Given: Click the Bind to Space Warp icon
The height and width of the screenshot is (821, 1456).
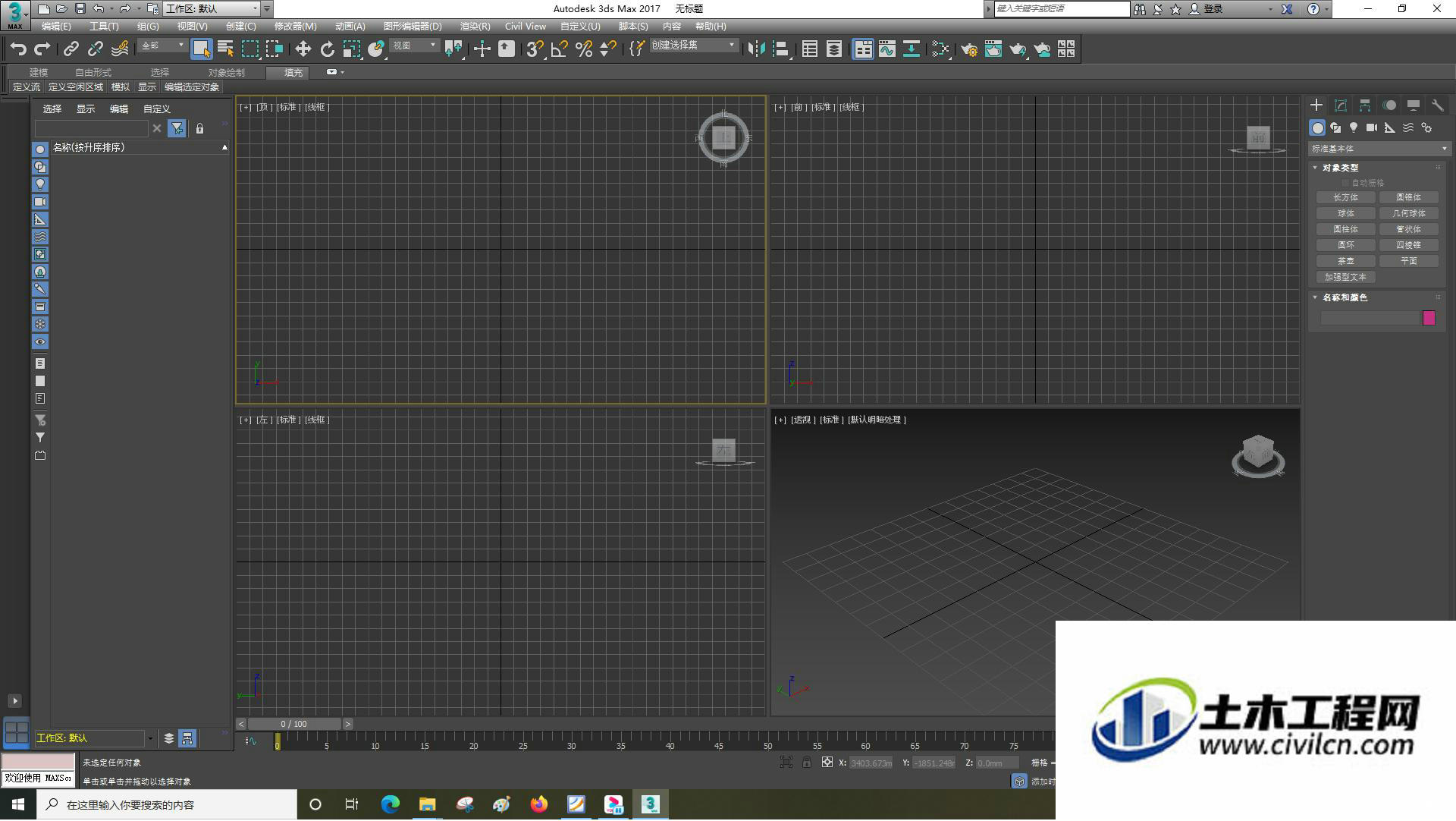Looking at the screenshot, I should 120,49.
